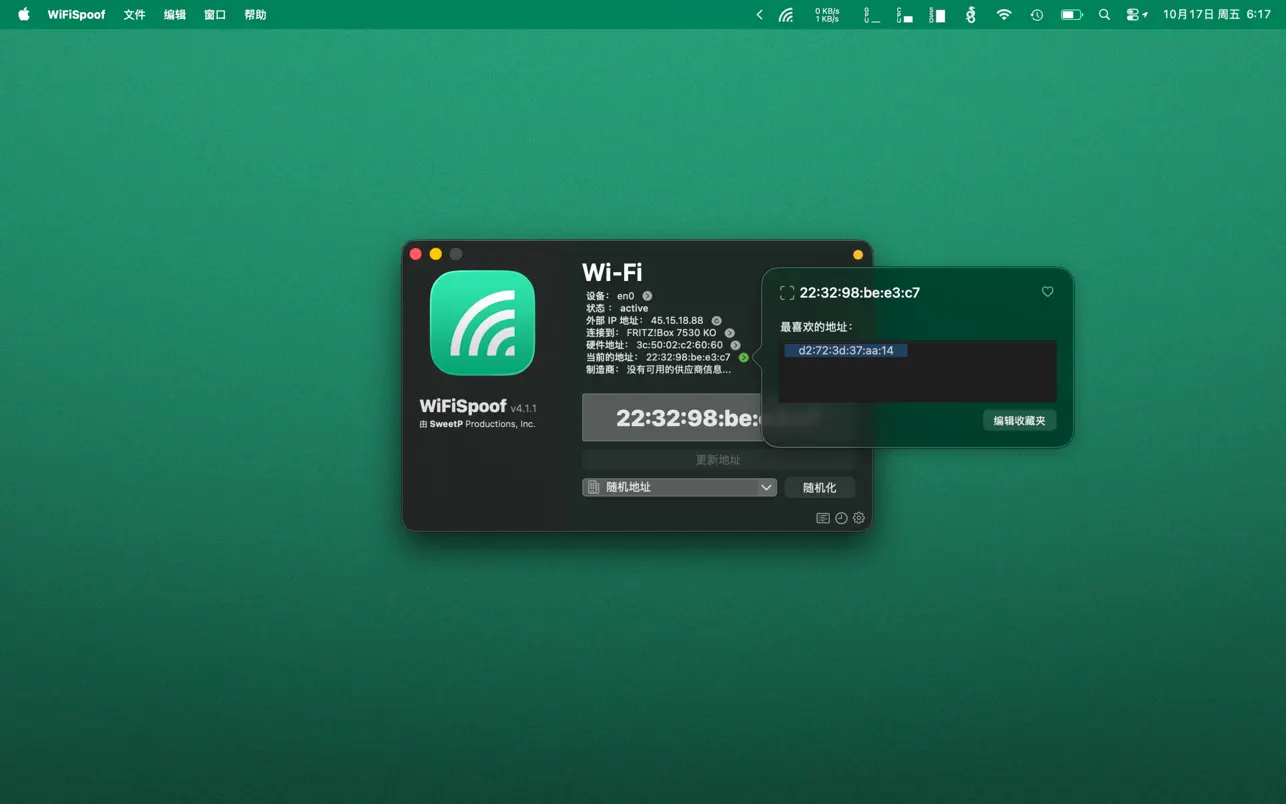Click the 更新地址 button
Viewport: 1286px width, 804px height.
coord(718,459)
